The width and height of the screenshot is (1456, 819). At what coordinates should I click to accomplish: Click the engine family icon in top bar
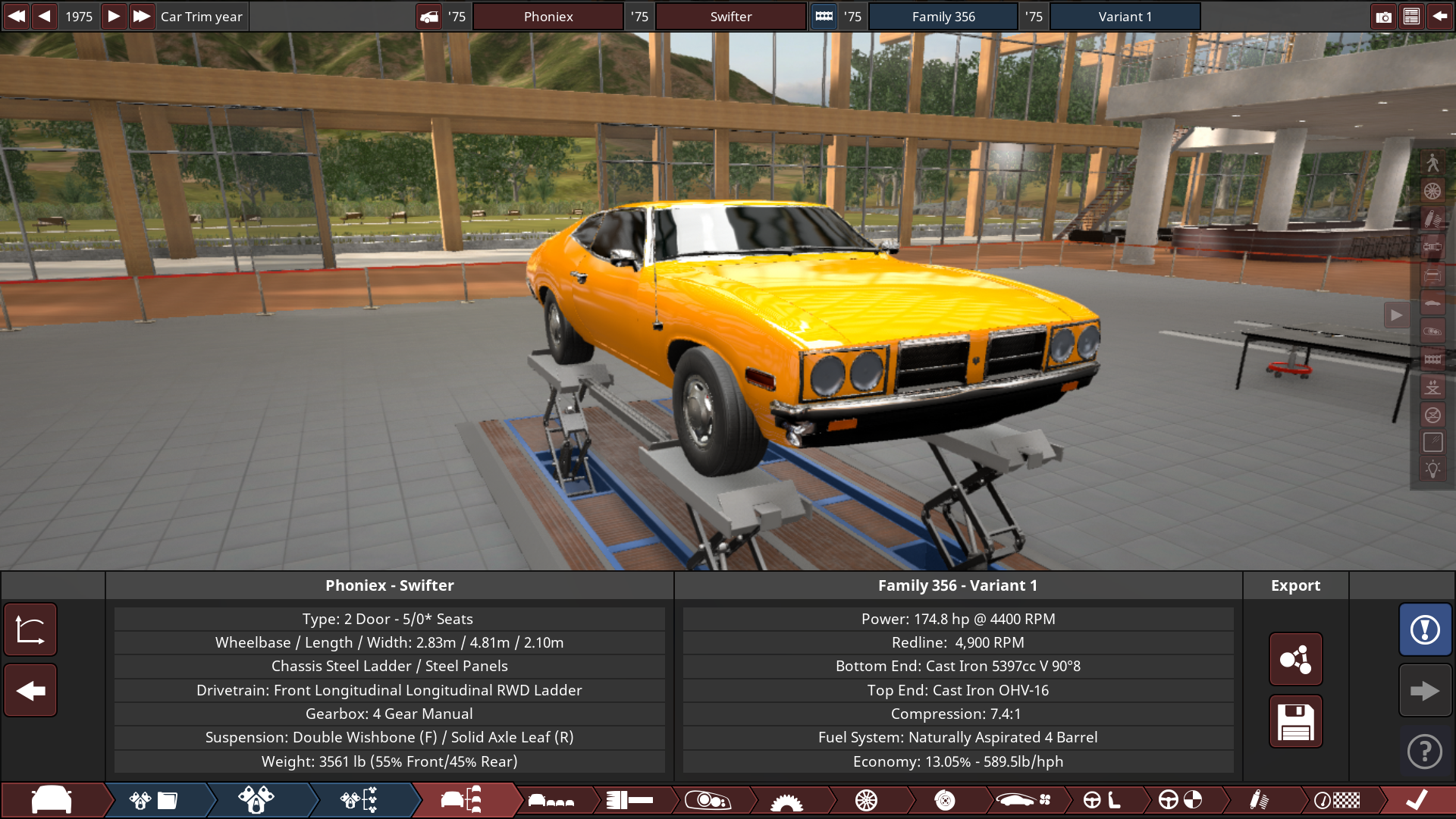(x=824, y=17)
